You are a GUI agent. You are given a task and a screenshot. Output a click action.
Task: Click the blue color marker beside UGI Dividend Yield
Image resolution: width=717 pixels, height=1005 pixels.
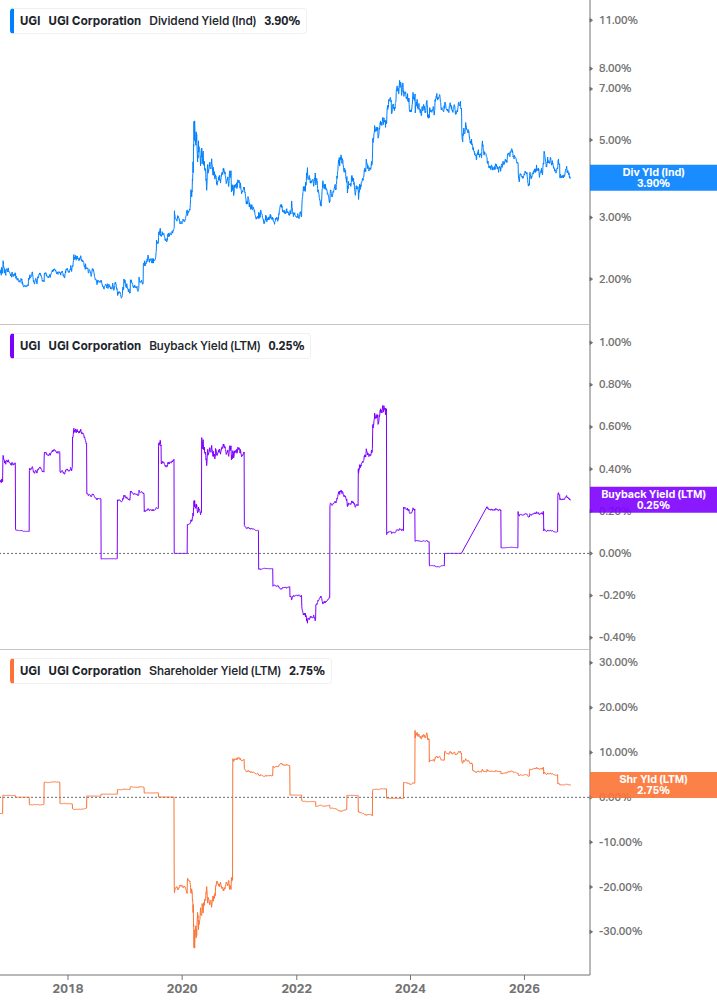click(x=12, y=21)
